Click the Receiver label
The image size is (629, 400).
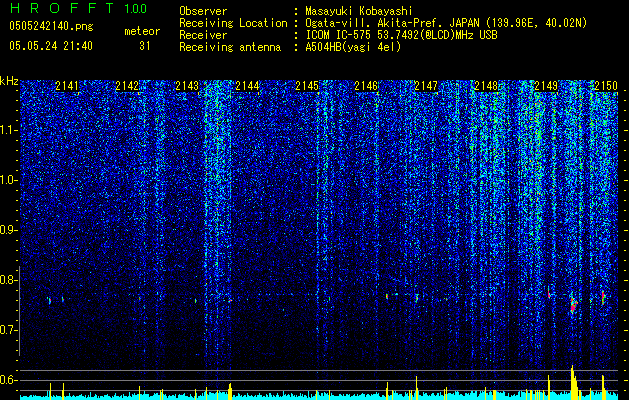point(203,35)
